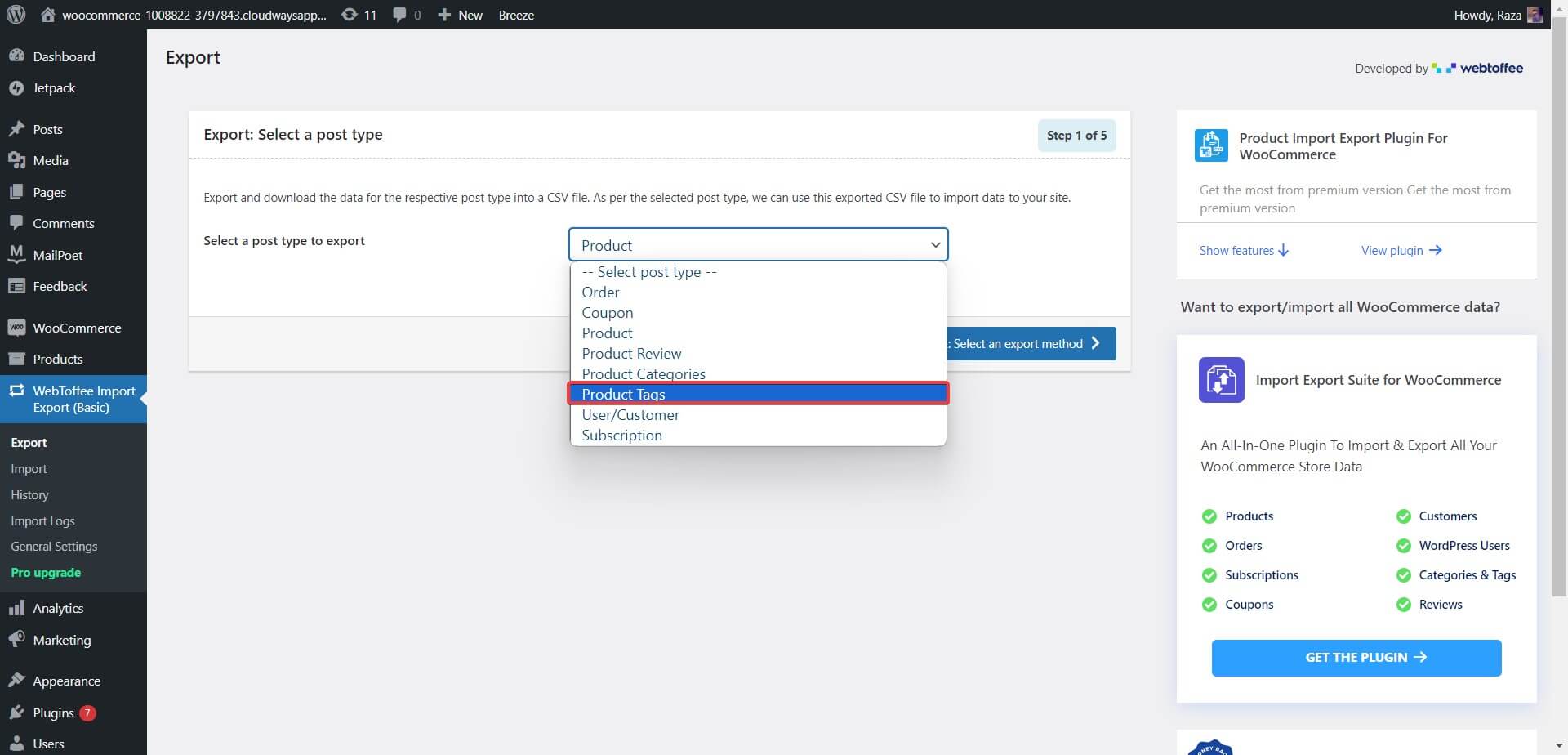Click GET THE PLUGIN button
The width and height of the screenshot is (1568, 755).
(x=1356, y=658)
